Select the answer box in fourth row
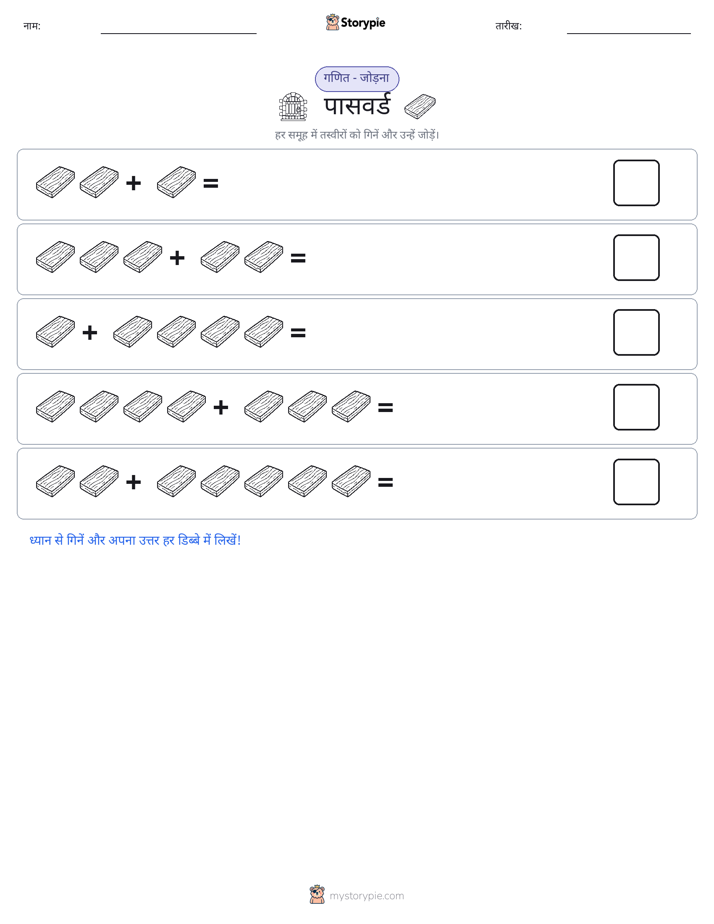The width and height of the screenshot is (714, 924). pyautogui.click(x=636, y=407)
